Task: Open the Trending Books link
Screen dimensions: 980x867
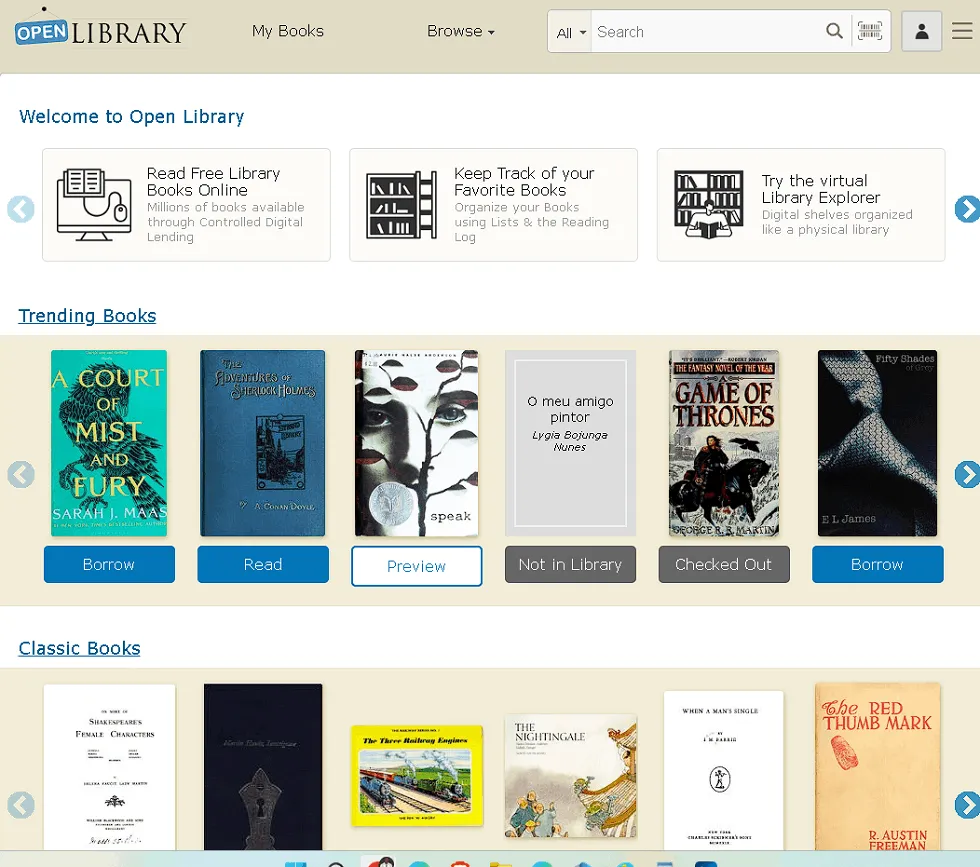Action: [x=87, y=316]
